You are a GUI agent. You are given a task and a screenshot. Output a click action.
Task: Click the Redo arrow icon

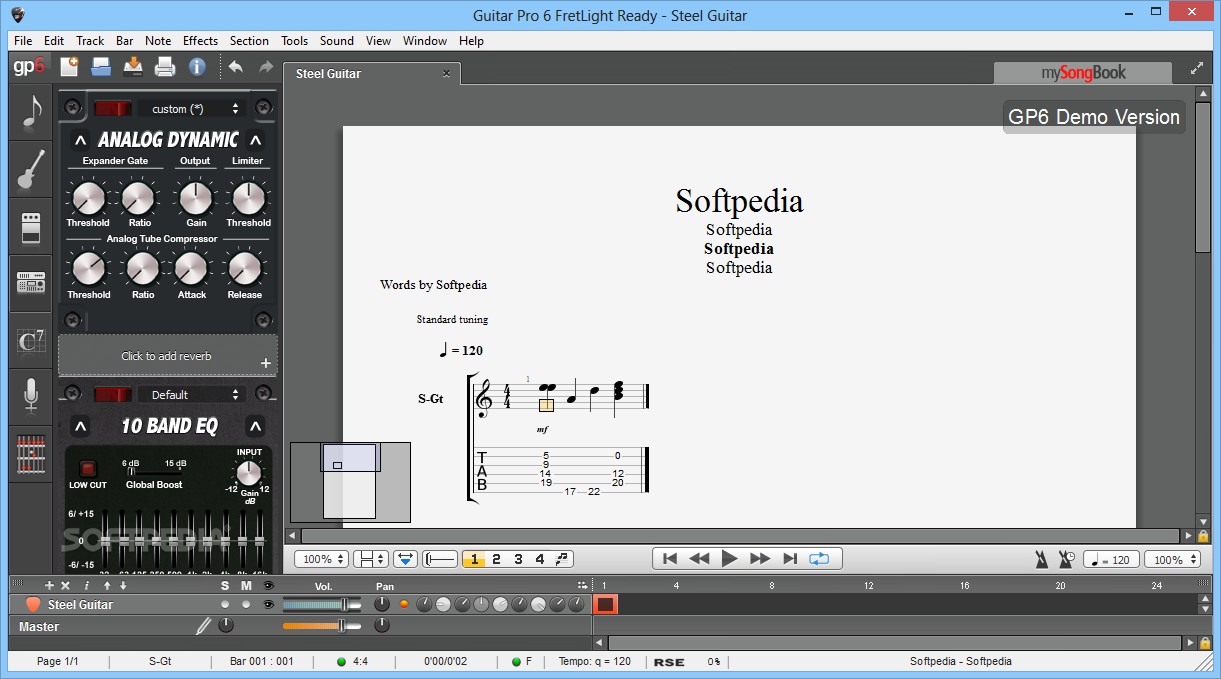[266, 67]
